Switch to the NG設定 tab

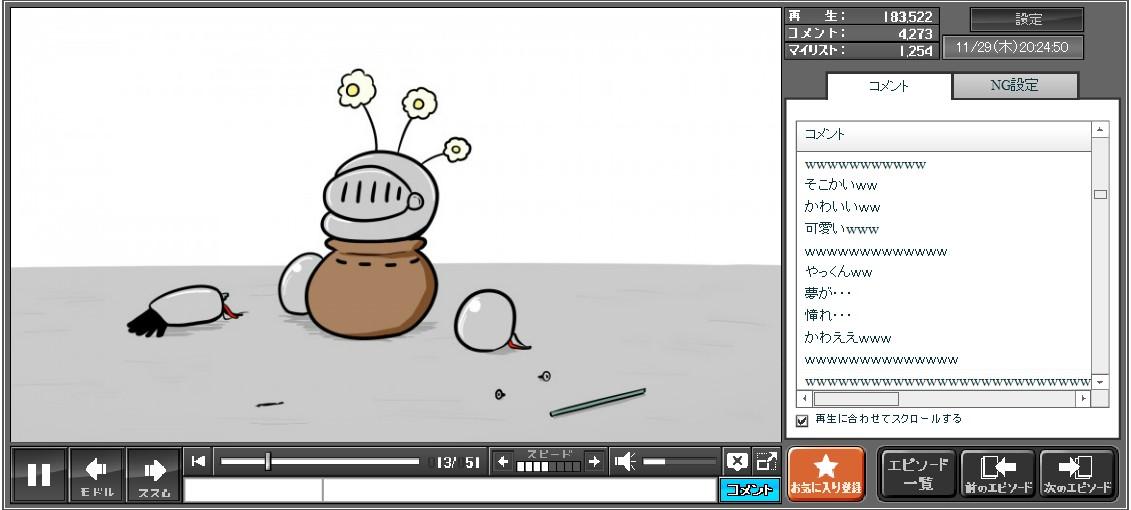point(1014,86)
